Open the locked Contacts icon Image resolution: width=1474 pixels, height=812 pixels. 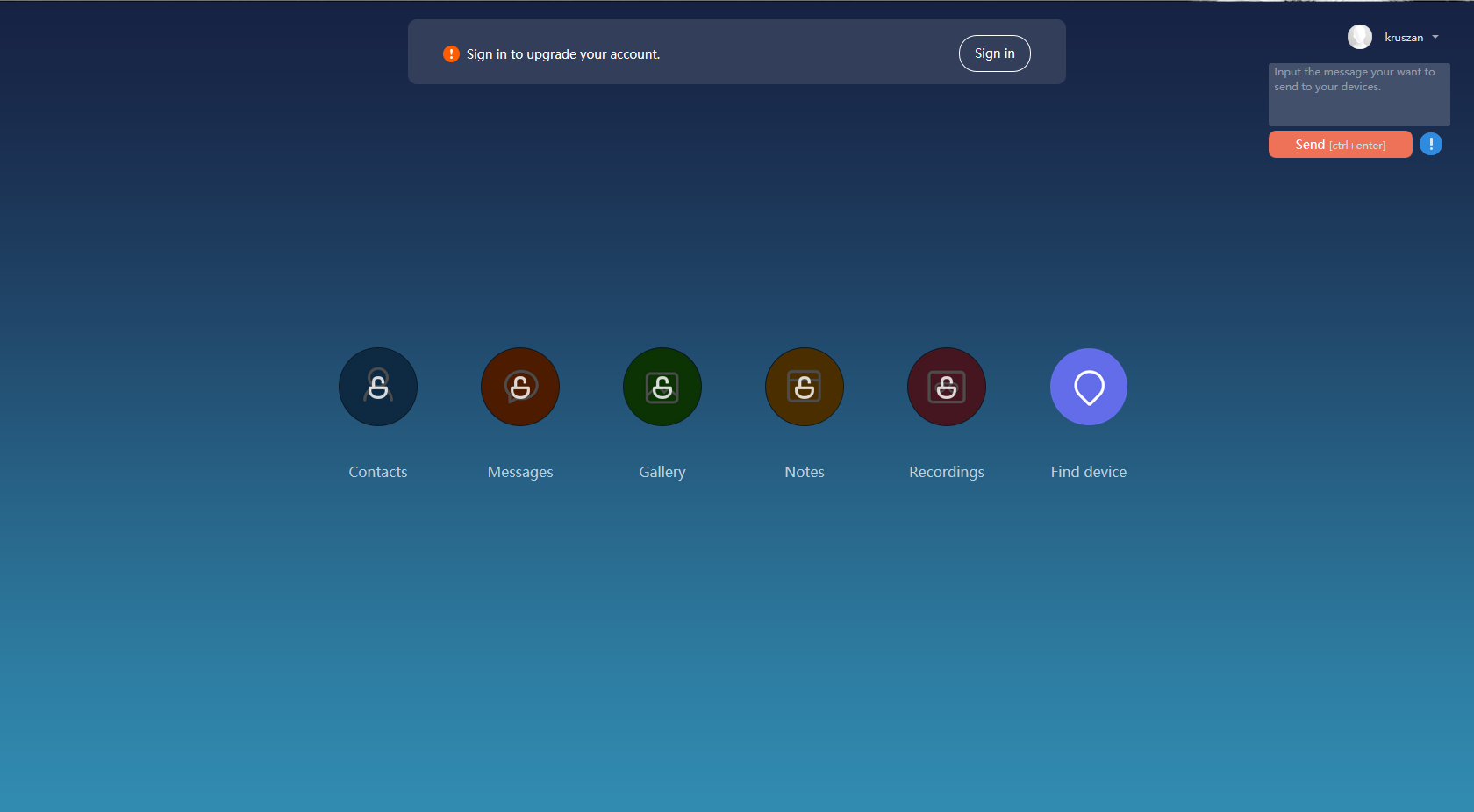pos(378,387)
